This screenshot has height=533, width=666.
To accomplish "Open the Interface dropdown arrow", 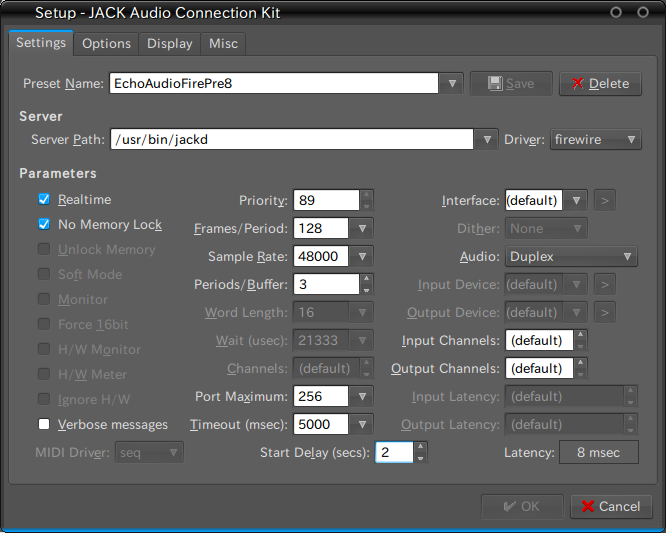I will click(x=576, y=200).
